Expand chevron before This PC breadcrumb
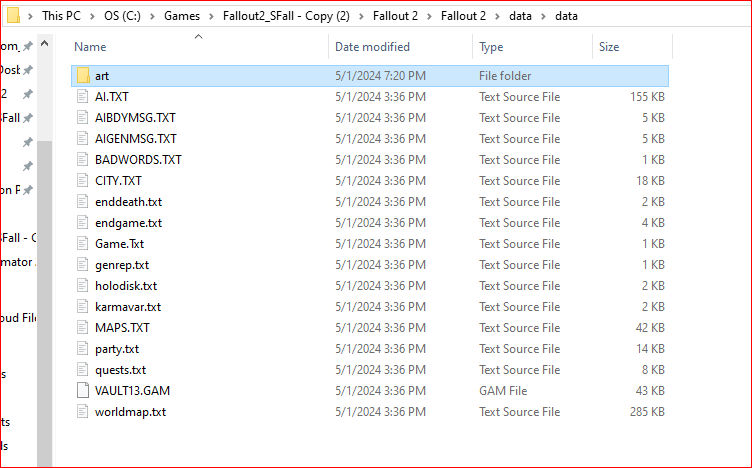The width and height of the screenshot is (752, 468). (31, 16)
